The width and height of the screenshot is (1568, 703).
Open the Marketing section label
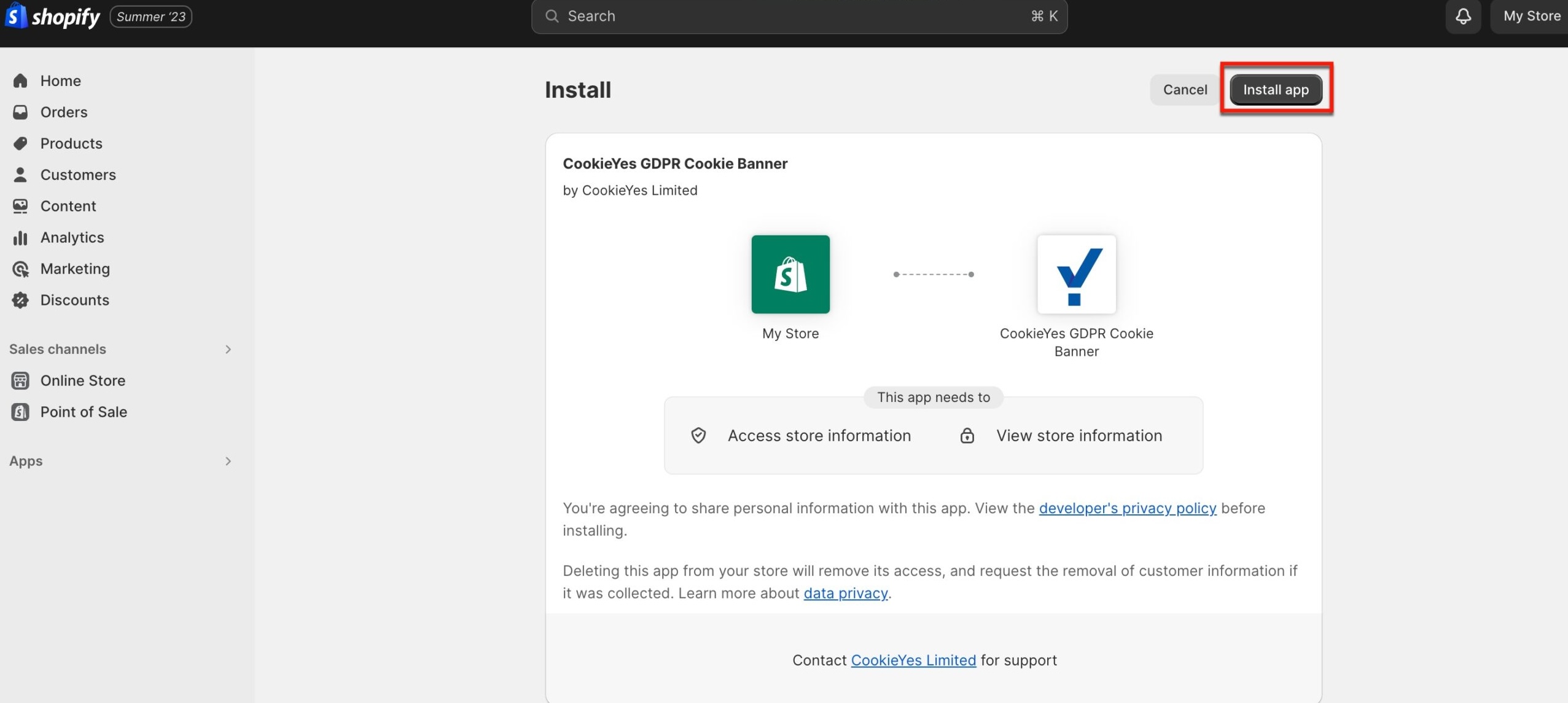click(x=75, y=269)
